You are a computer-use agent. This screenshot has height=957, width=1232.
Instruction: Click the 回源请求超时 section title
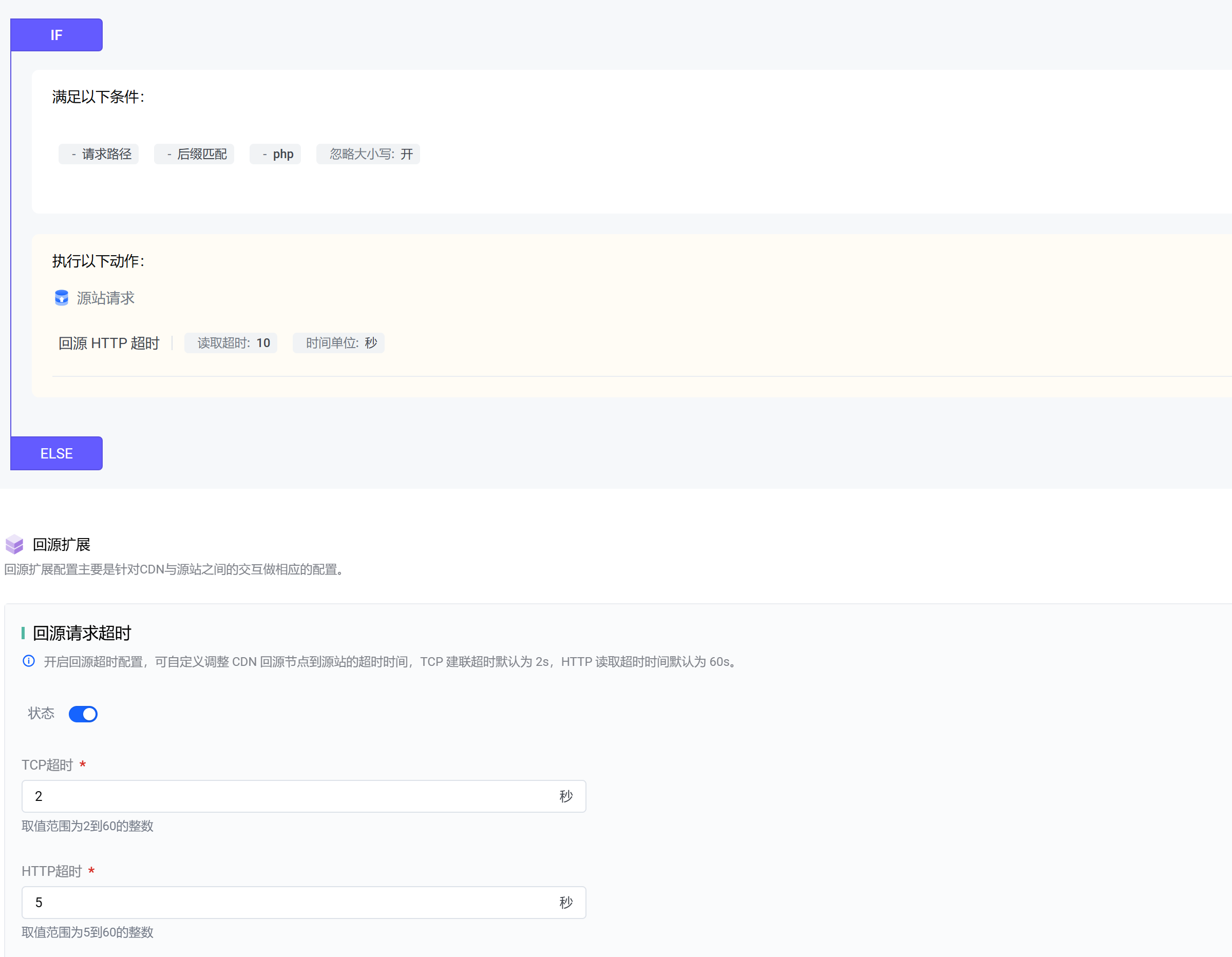(82, 633)
